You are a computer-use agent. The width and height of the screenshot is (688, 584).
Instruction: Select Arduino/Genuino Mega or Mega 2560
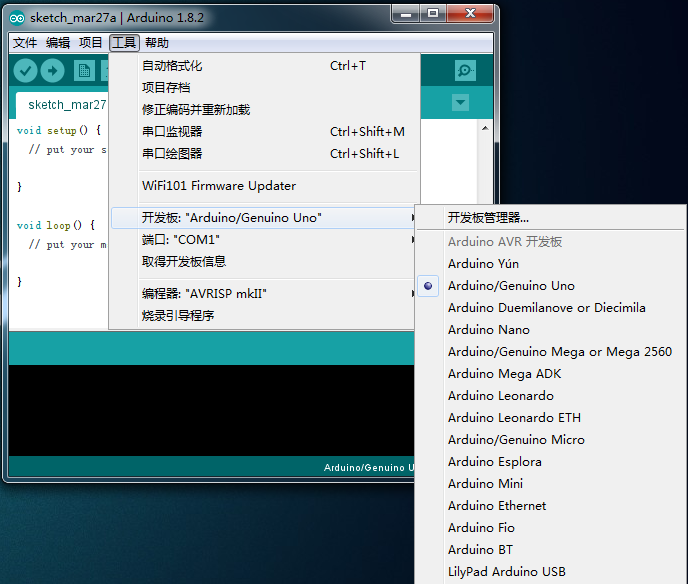[551, 352]
